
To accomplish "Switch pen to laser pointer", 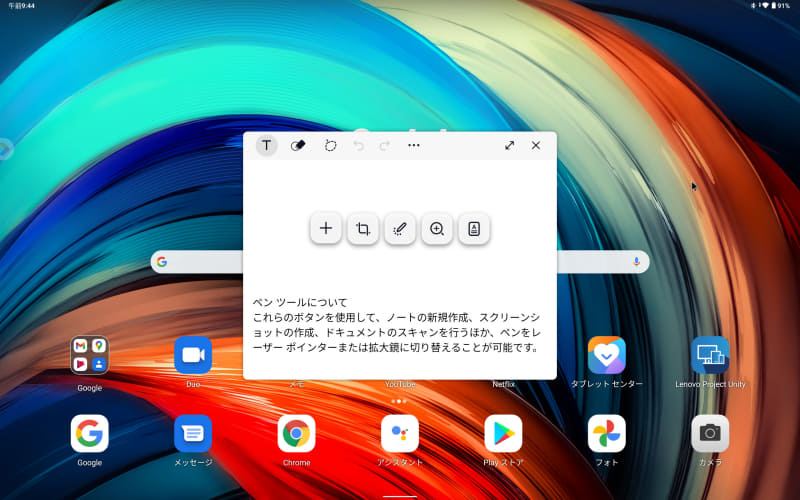I will tap(400, 228).
